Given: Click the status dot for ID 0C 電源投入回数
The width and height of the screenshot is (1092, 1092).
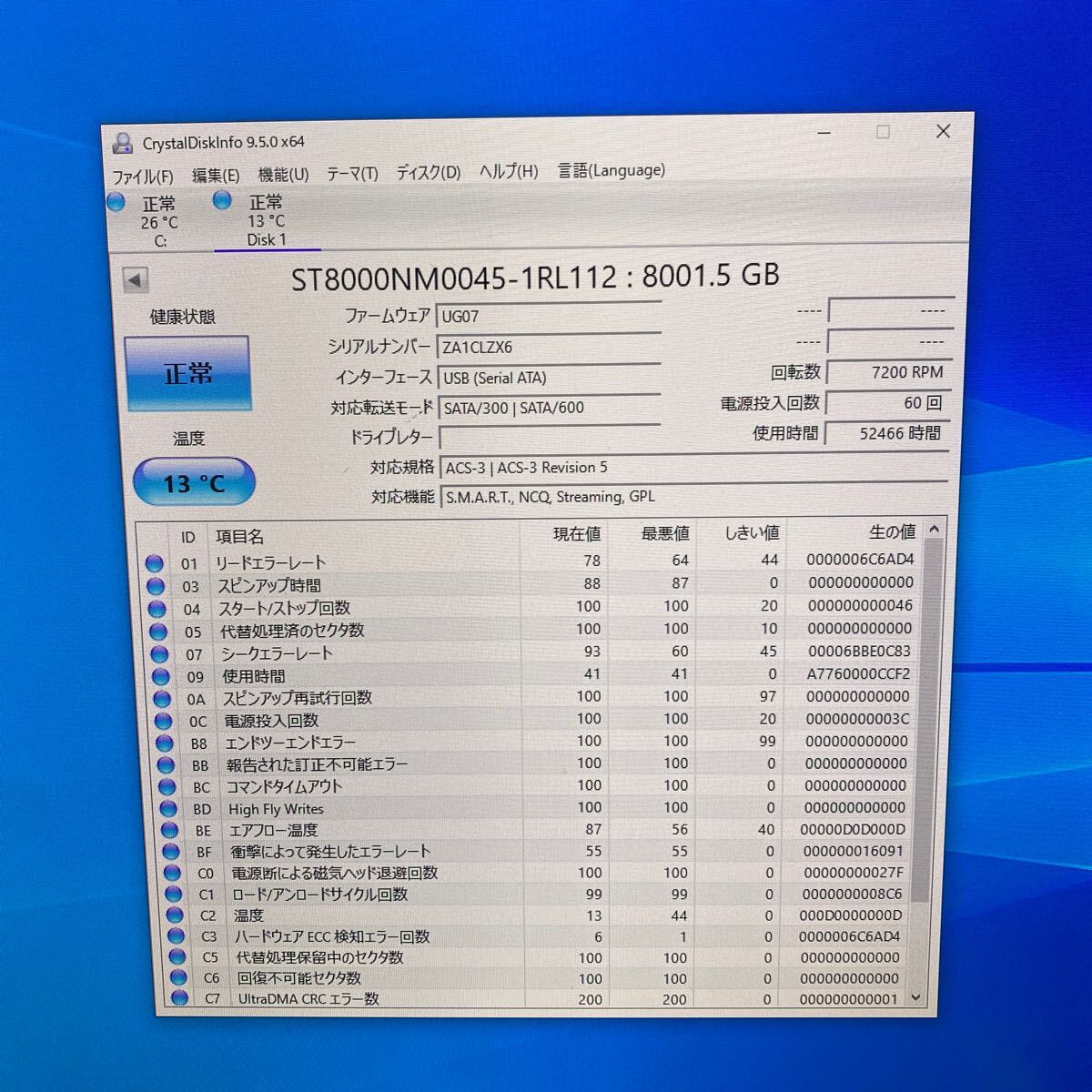Looking at the screenshot, I should (164, 722).
